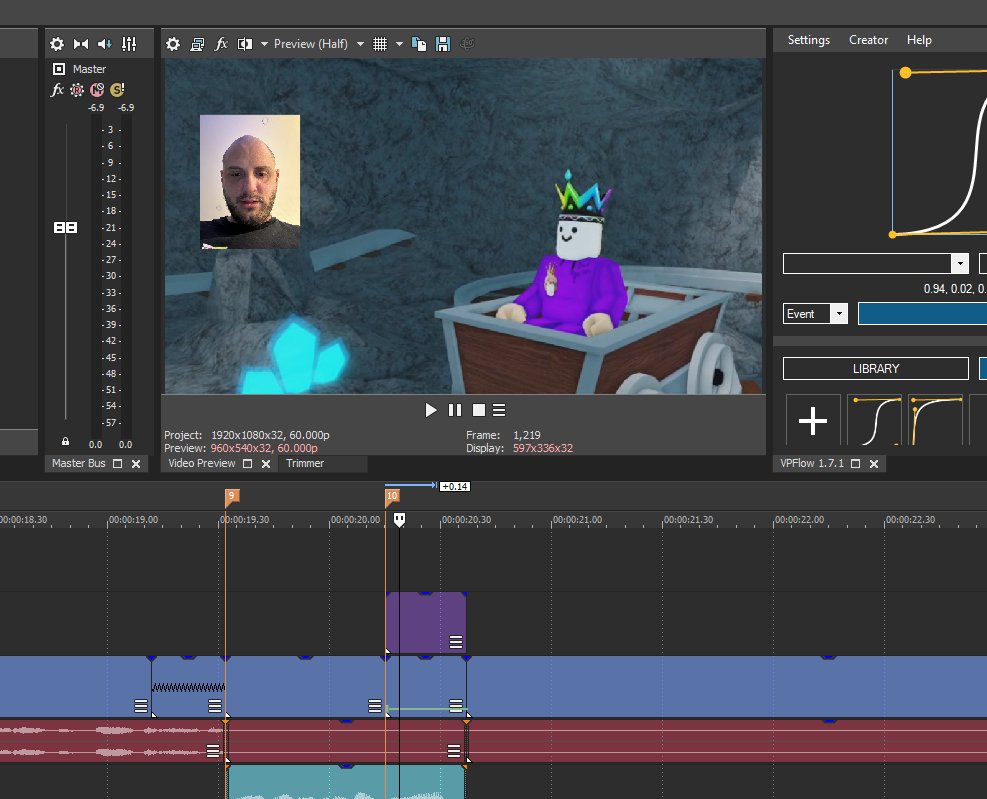Image resolution: width=987 pixels, height=799 pixels.
Task: Close the Master Bus panel
Action: click(x=136, y=463)
